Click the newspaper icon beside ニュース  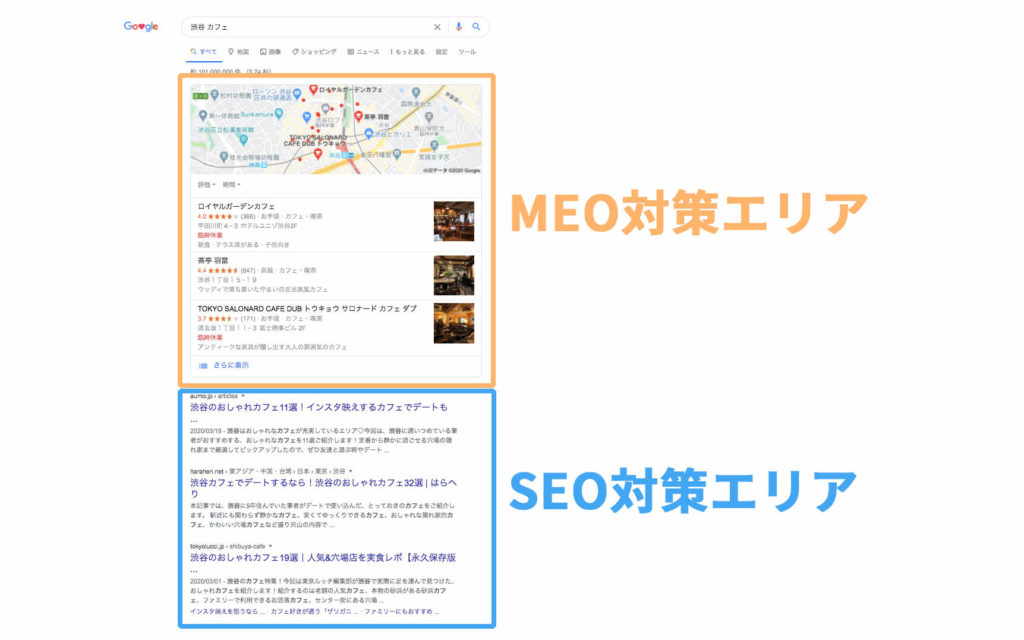tap(350, 51)
